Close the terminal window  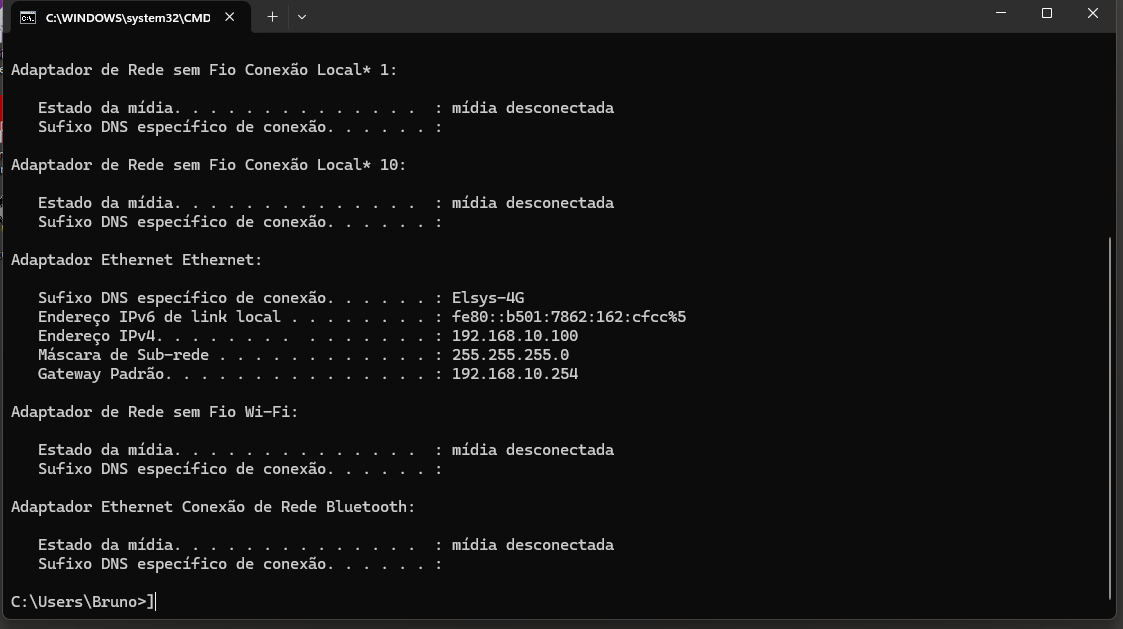tap(1093, 13)
